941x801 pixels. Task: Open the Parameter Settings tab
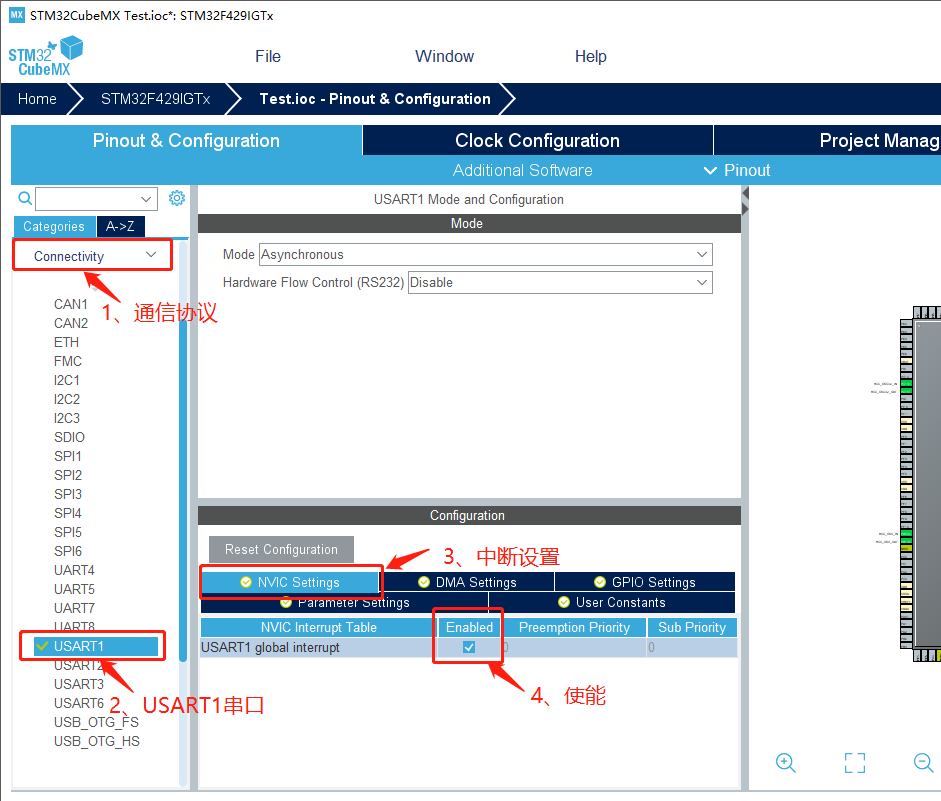(x=344, y=602)
